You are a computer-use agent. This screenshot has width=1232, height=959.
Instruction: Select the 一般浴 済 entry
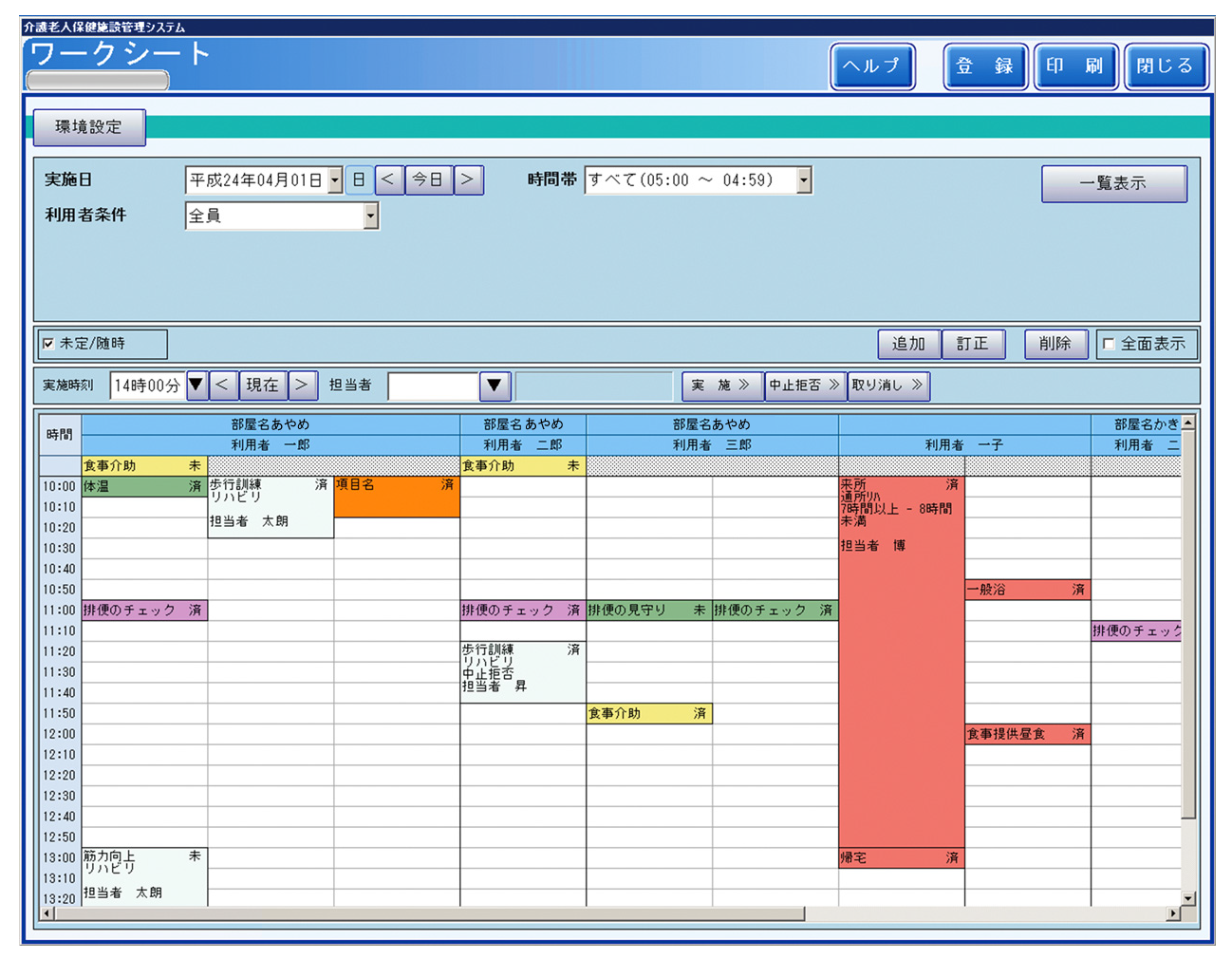(x=1027, y=590)
